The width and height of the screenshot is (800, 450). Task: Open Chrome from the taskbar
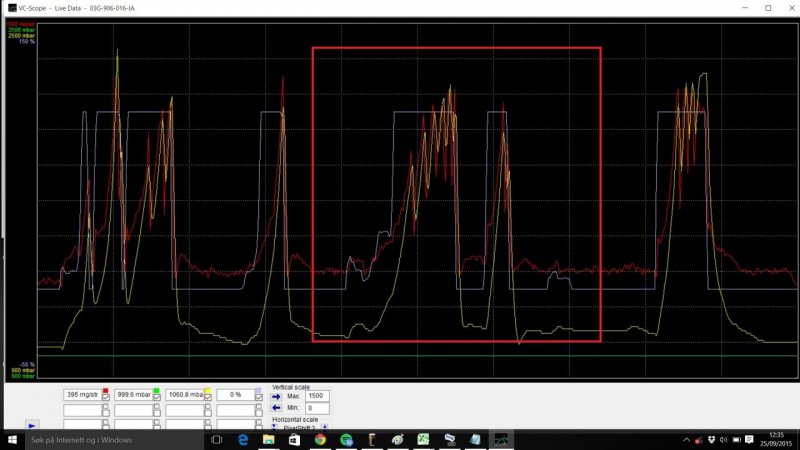[x=320, y=439]
